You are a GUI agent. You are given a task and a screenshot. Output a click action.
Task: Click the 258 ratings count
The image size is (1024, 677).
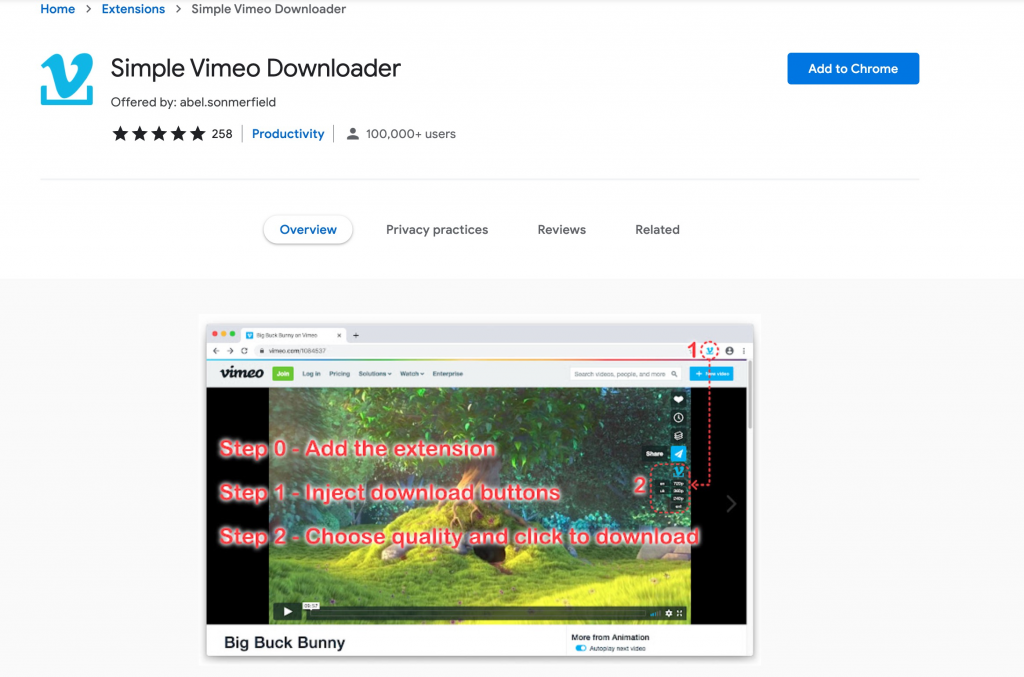click(222, 134)
